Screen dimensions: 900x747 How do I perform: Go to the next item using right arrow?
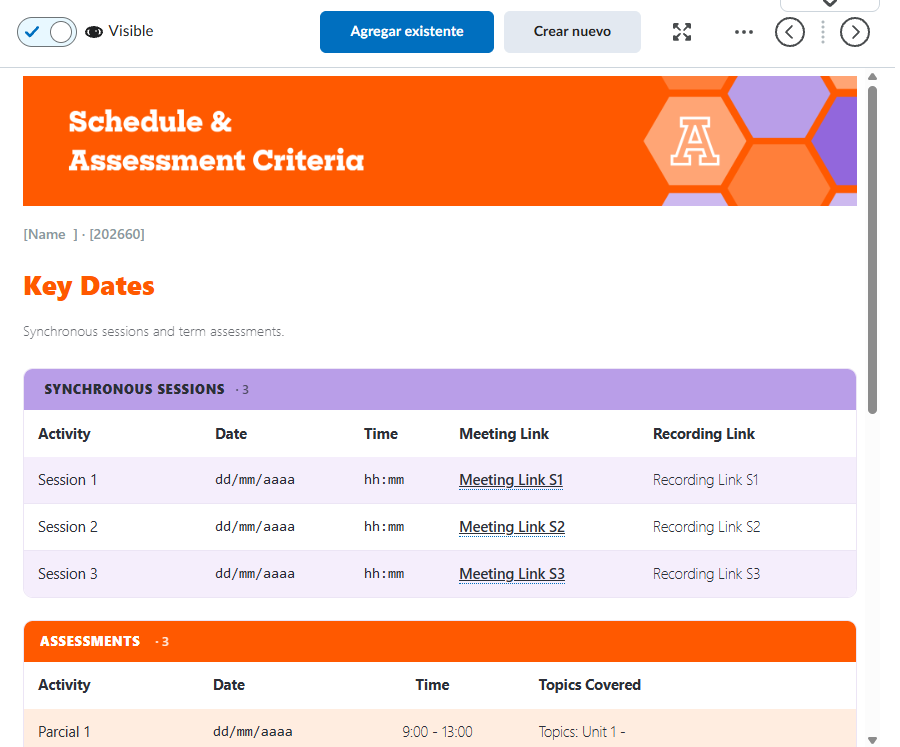click(x=855, y=32)
